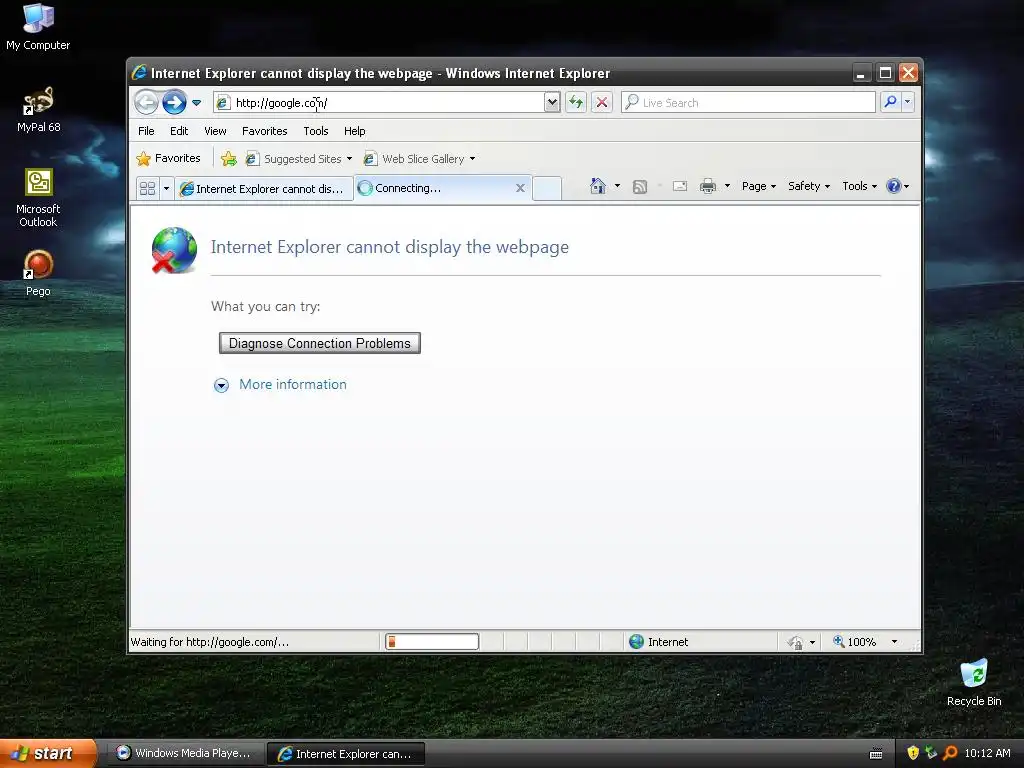Minimize the Internet Explorer window
This screenshot has height=768, width=1024.
(x=861, y=72)
